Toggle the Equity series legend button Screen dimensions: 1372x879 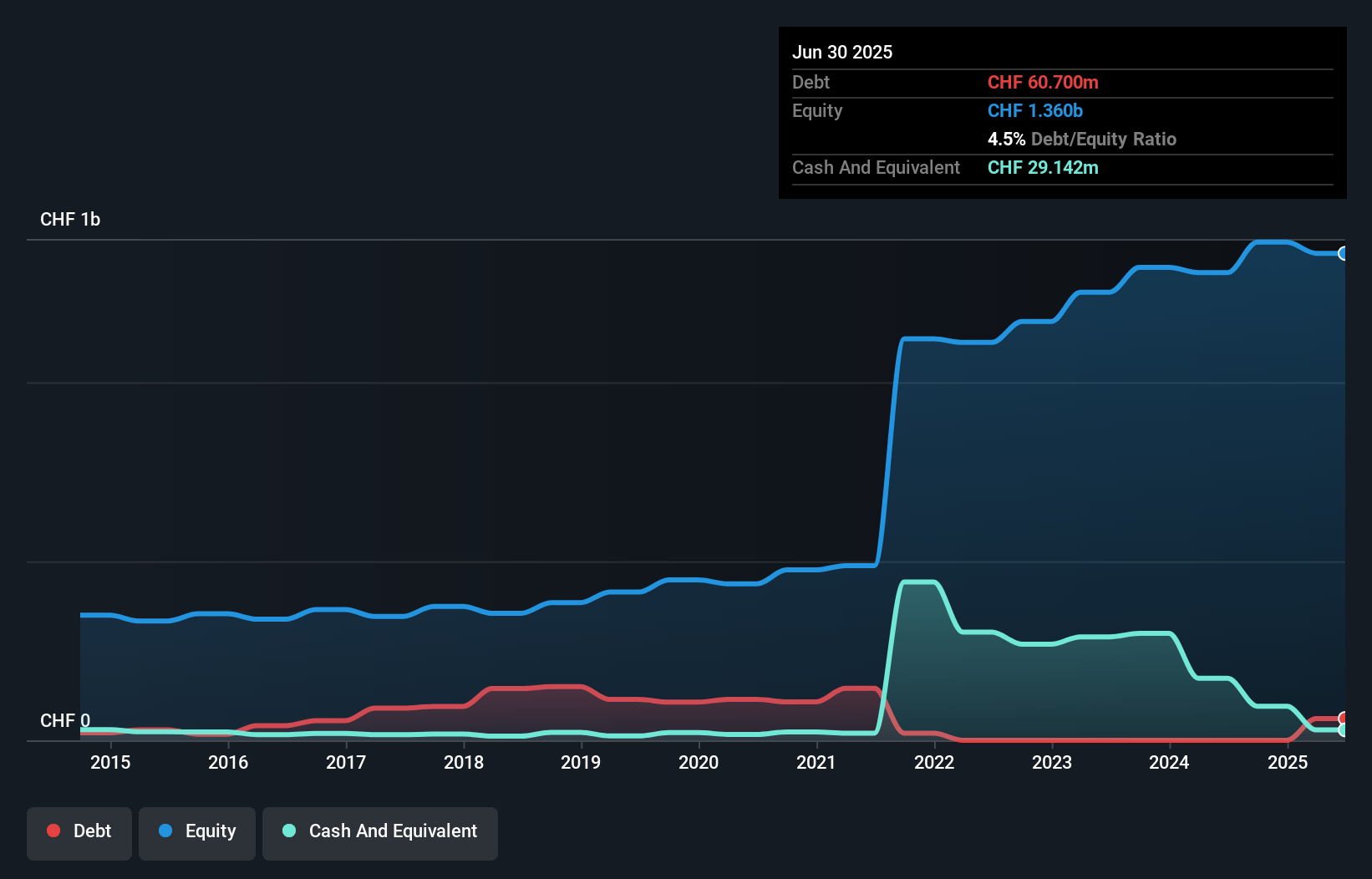[x=197, y=833]
